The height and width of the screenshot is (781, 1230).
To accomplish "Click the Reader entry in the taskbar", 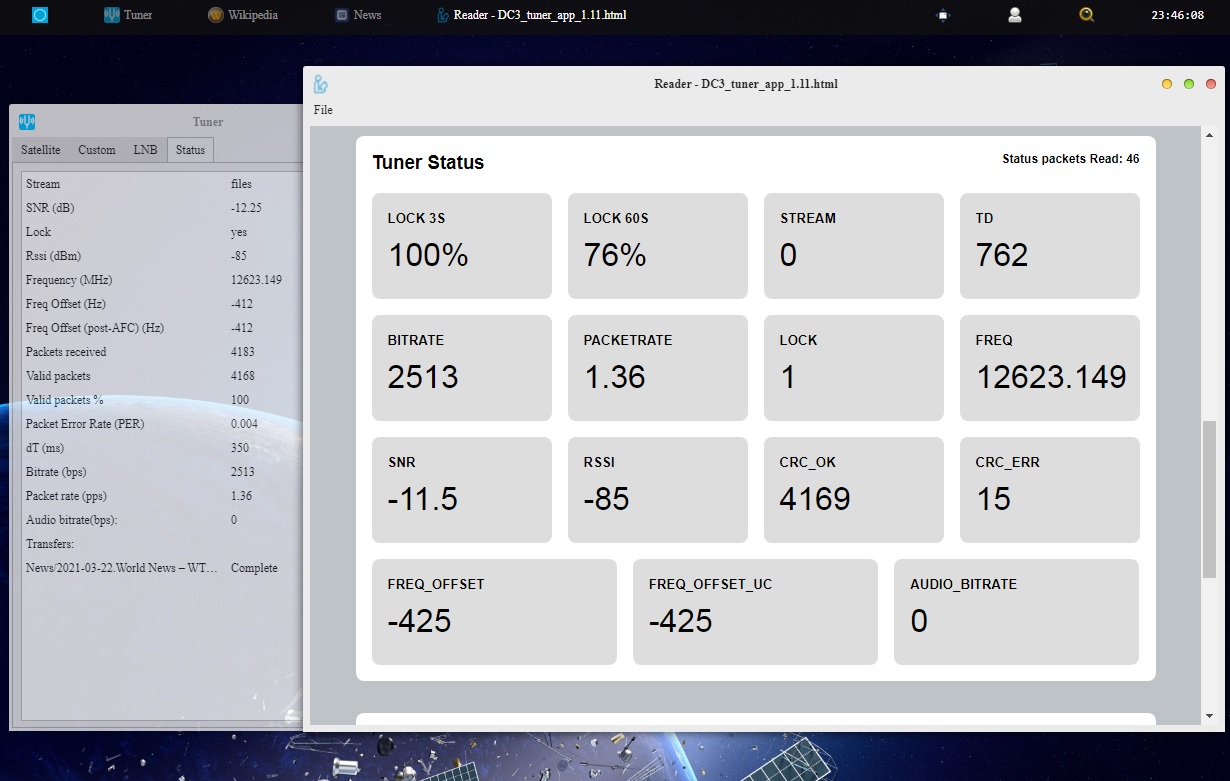I will (x=532, y=15).
